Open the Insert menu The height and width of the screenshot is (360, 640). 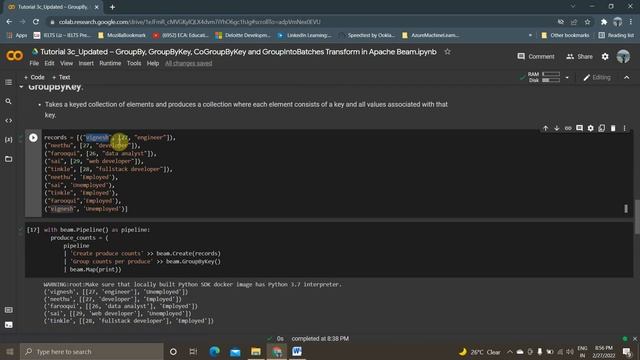point(86,63)
